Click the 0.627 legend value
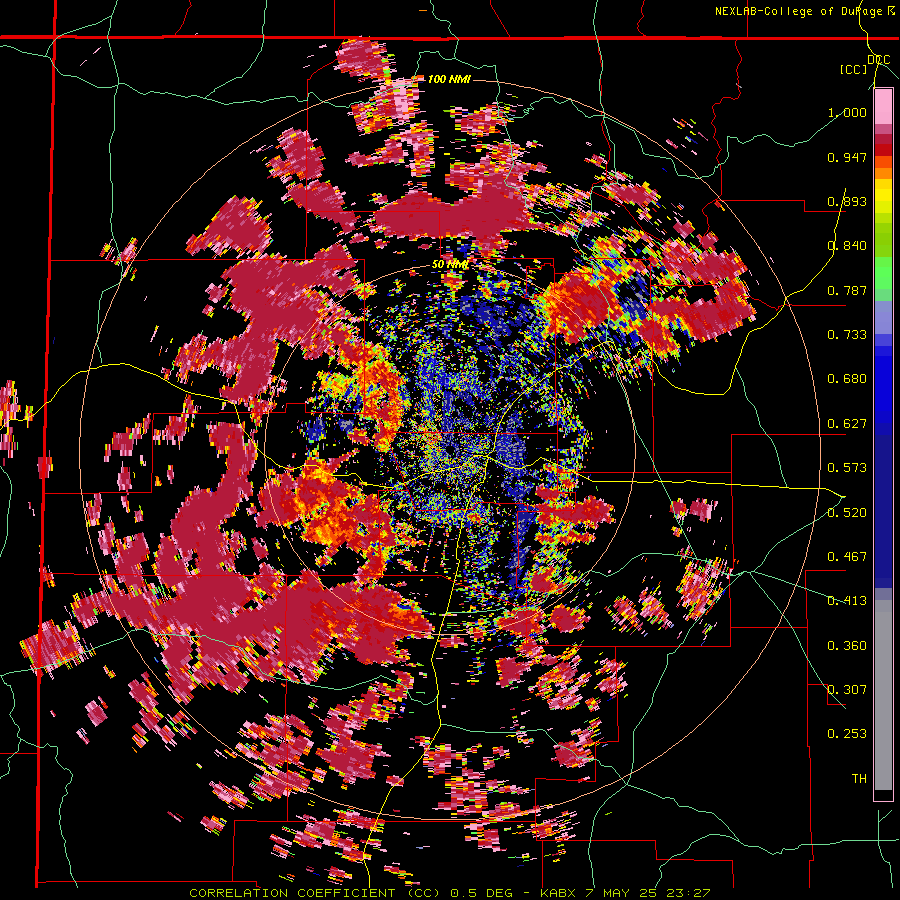This screenshot has width=900, height=900. pyautogui.click(x=847, y=424)
